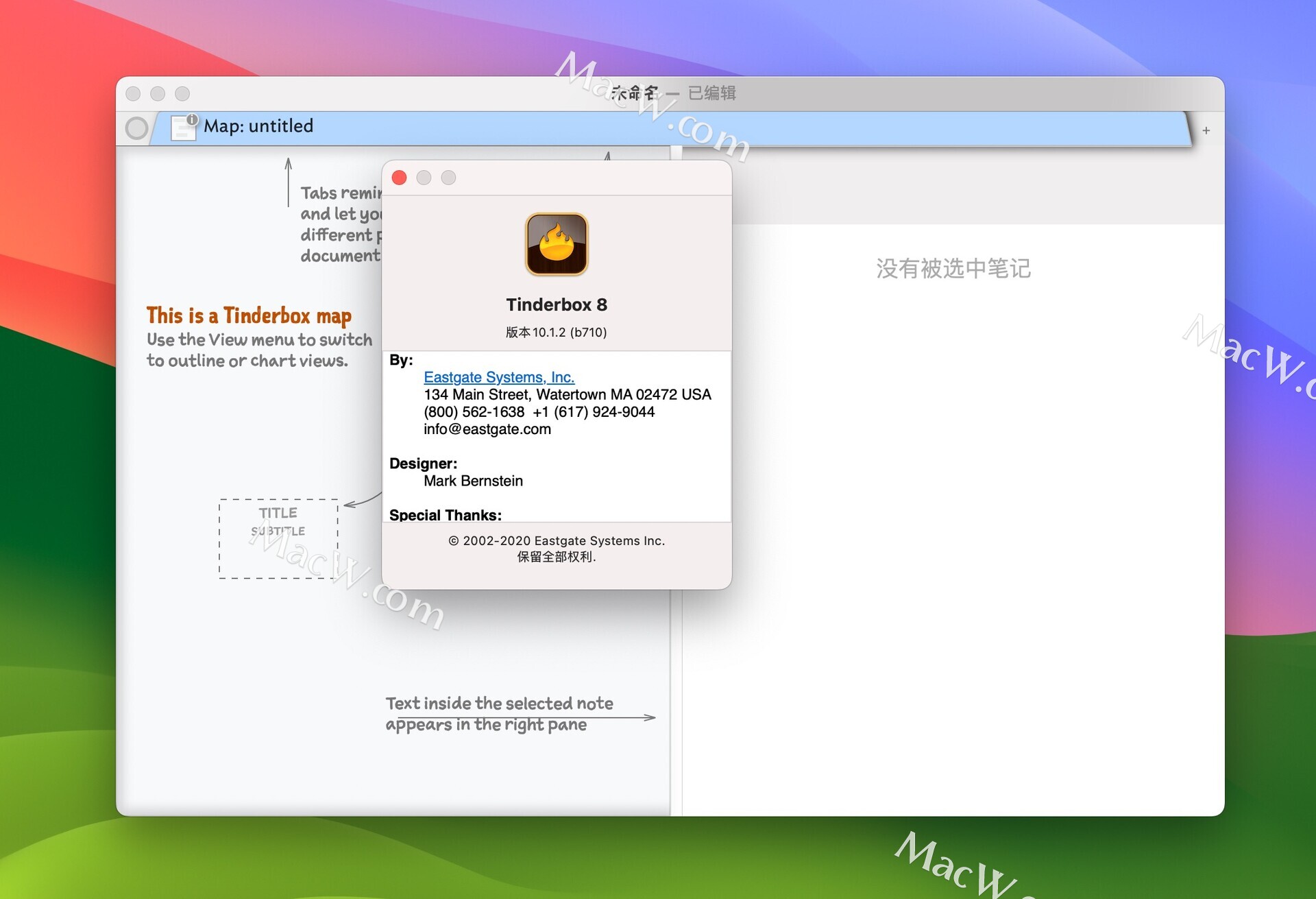Click the © 2002-2020 Eastgate Systems copyright text
Viewport: 1316px width, 899px height.
tap(557, 540)
